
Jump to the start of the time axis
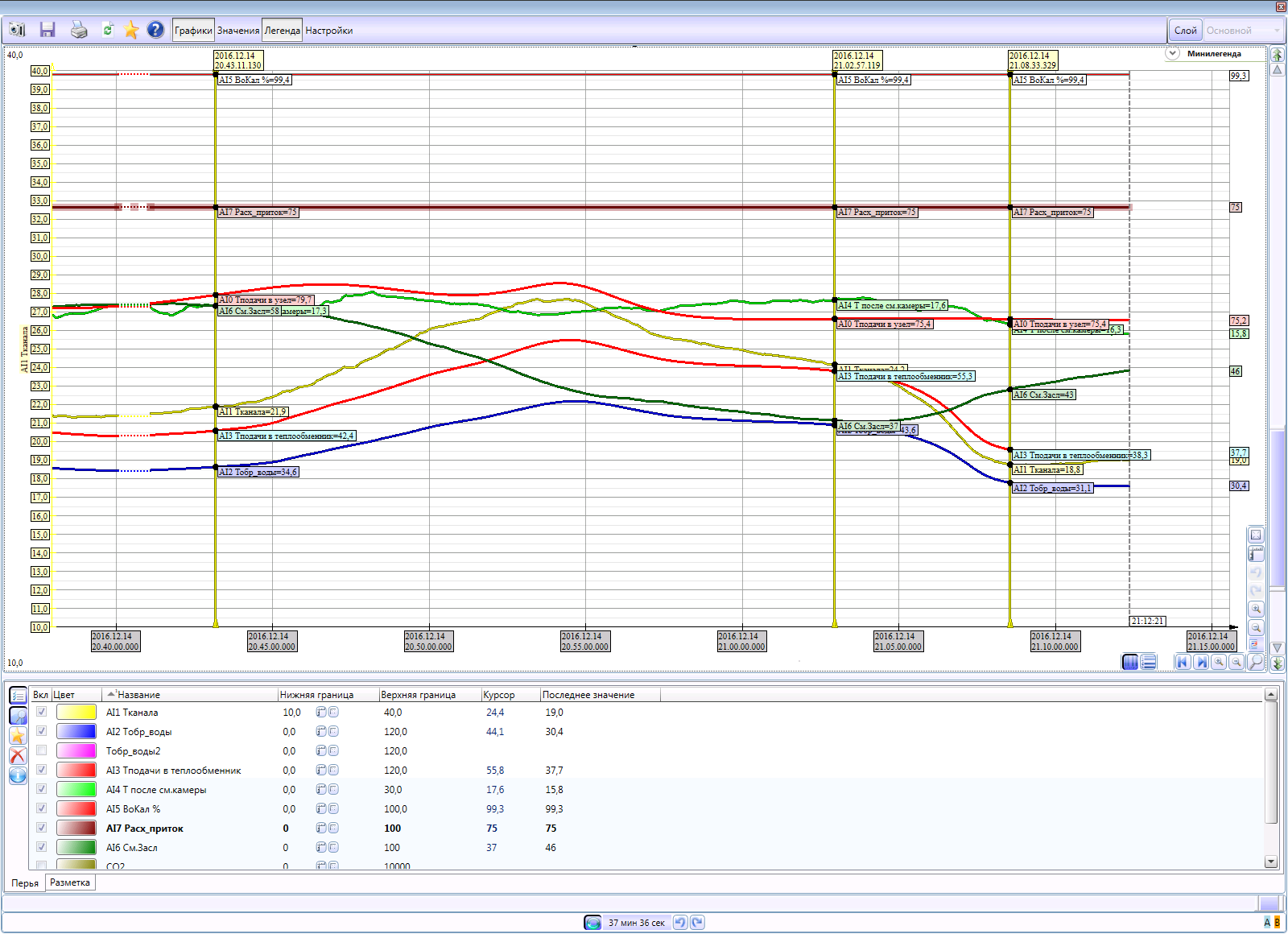tap(1182, 662)
